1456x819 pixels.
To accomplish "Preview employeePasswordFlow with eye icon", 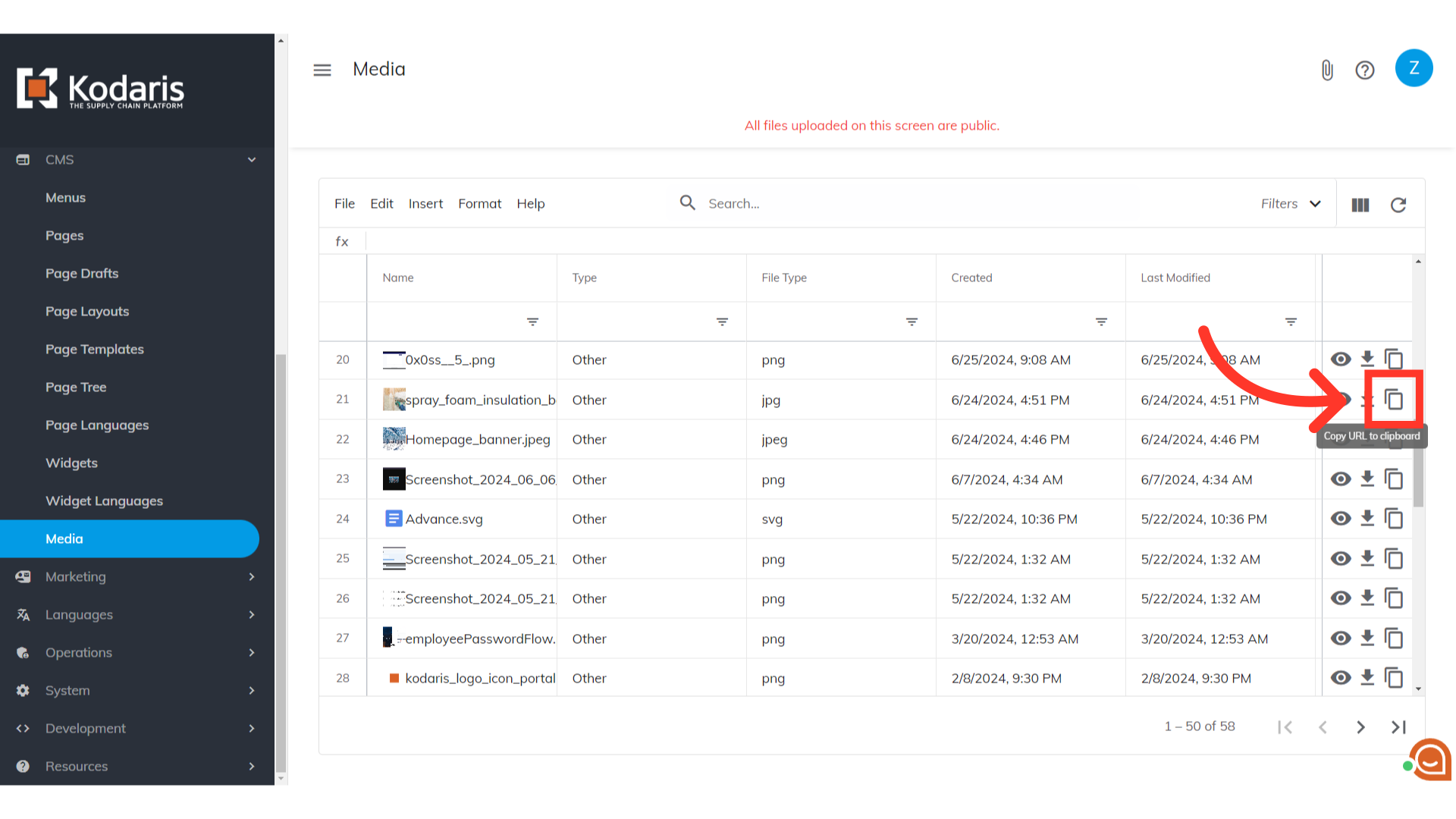I will [1340, 639].
